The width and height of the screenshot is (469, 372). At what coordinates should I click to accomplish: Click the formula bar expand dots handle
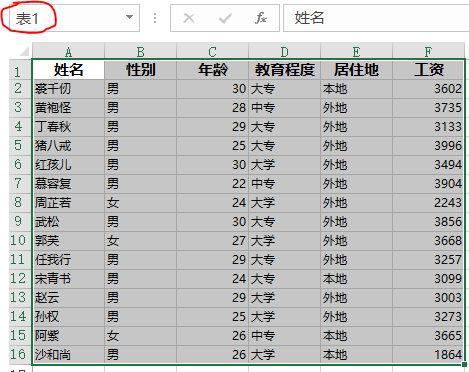pos(155,18)
